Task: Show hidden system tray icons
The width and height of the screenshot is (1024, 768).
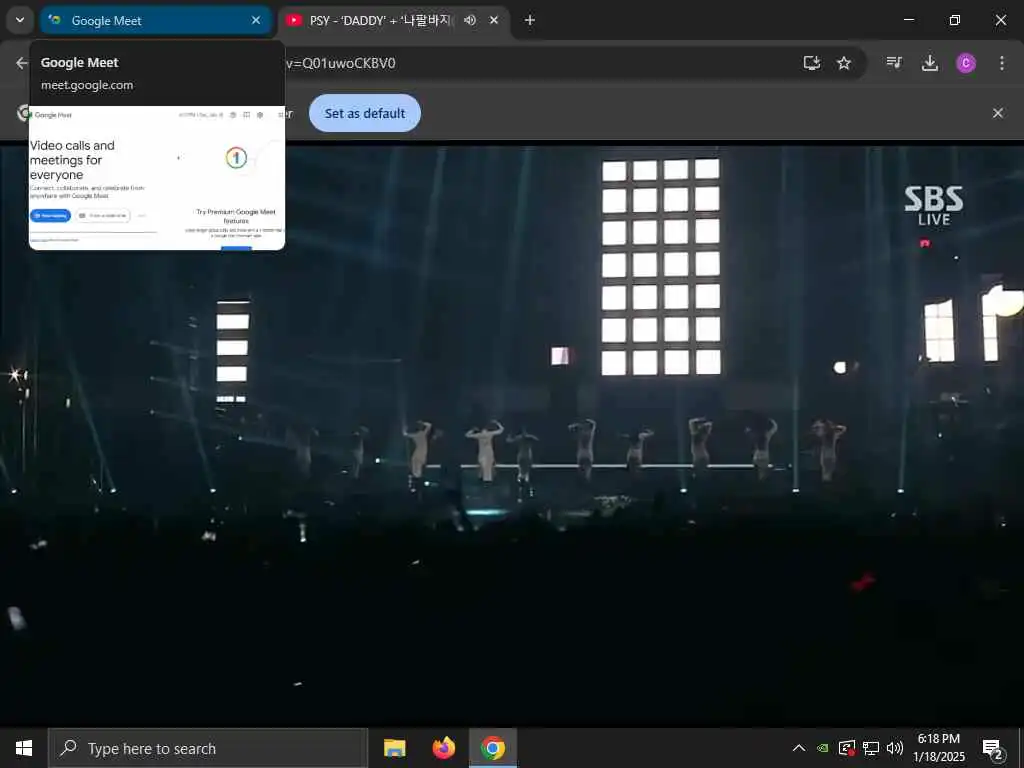Action: tap(799, 748)
